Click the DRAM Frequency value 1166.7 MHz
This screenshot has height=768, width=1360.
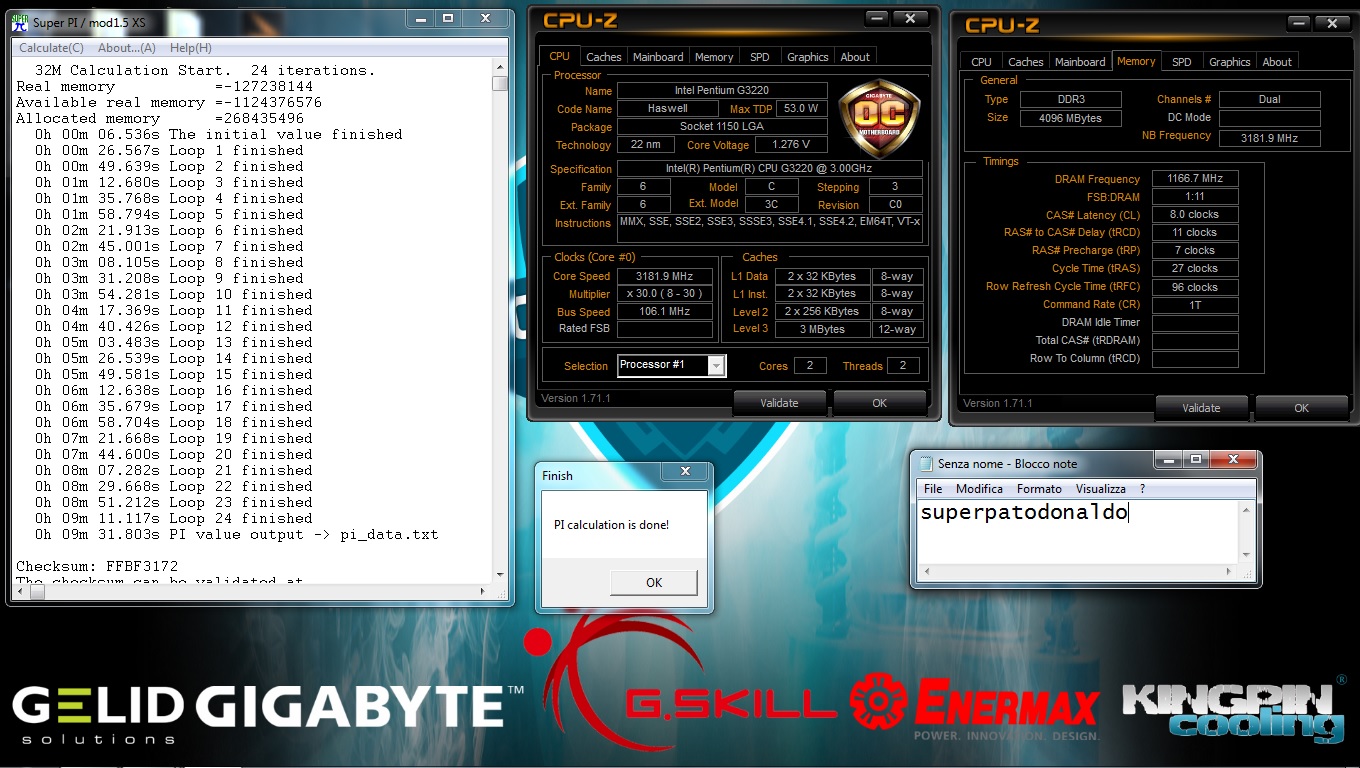(x=1195, y=179)
